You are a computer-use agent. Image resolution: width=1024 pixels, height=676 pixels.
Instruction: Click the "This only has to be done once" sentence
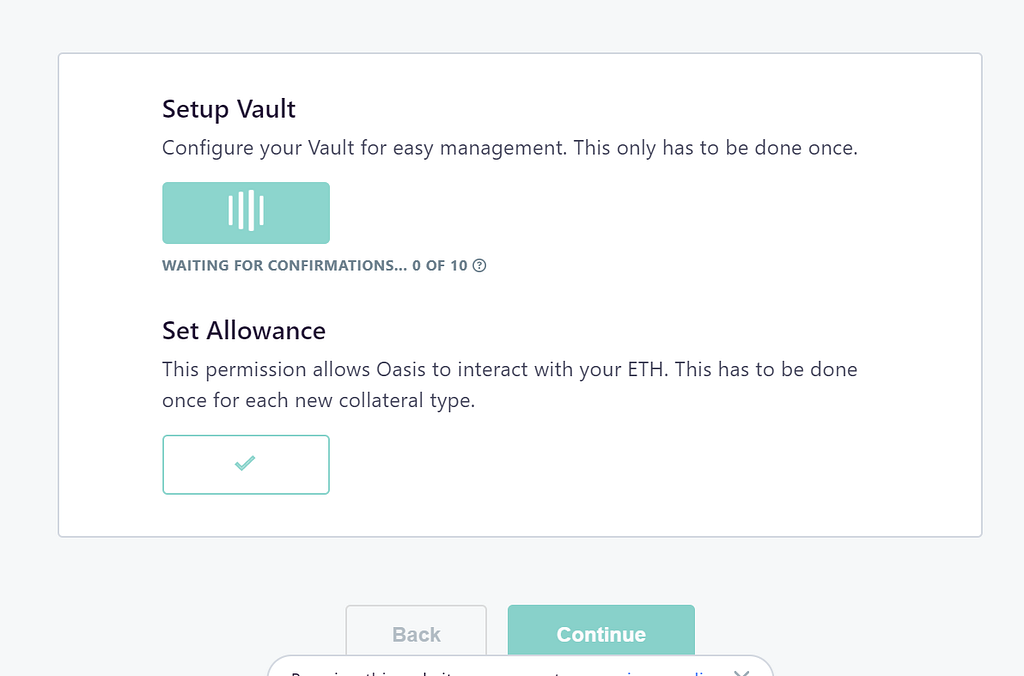(x=716, y=148)
